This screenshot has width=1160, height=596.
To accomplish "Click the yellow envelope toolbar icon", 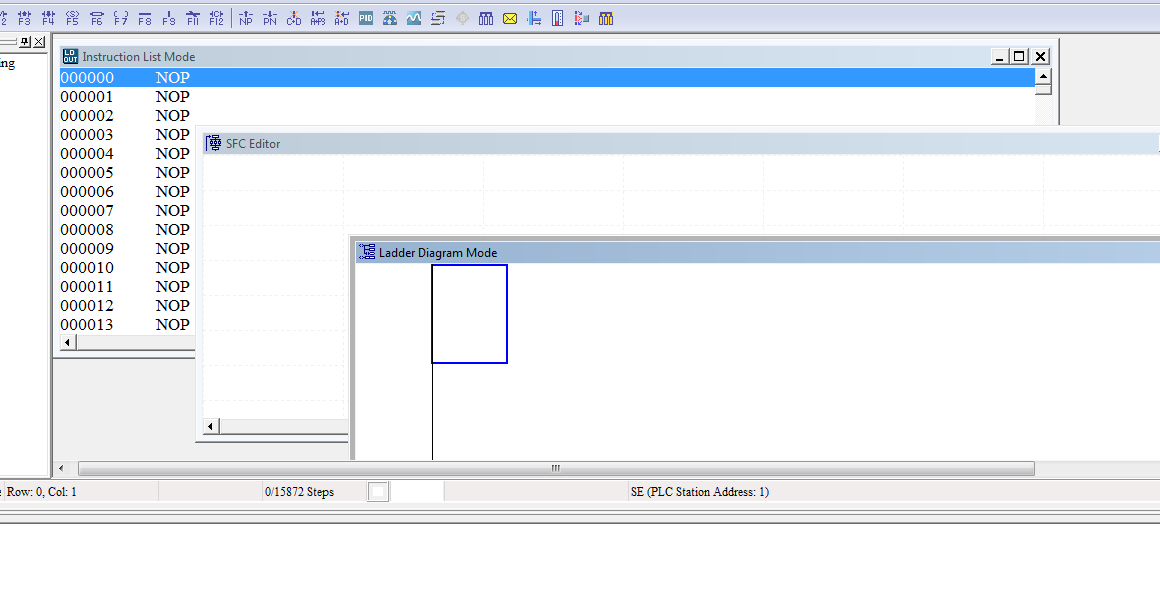I will [510, 18].
